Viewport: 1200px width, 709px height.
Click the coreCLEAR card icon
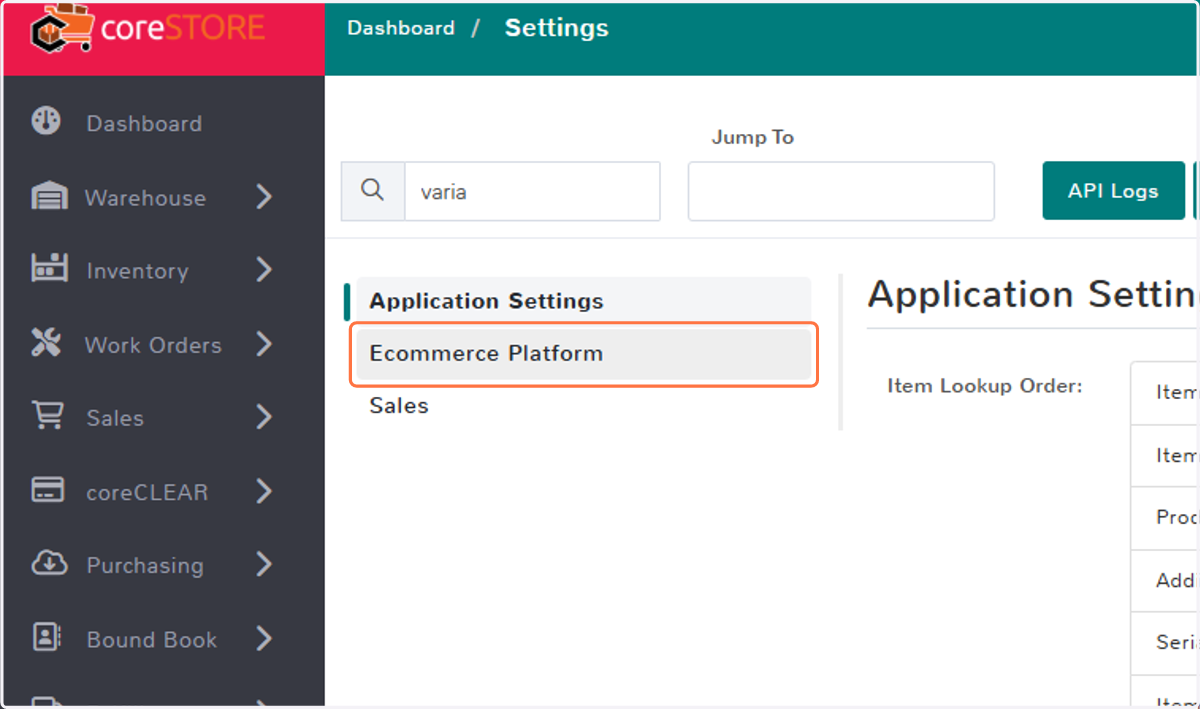(48, 491)
